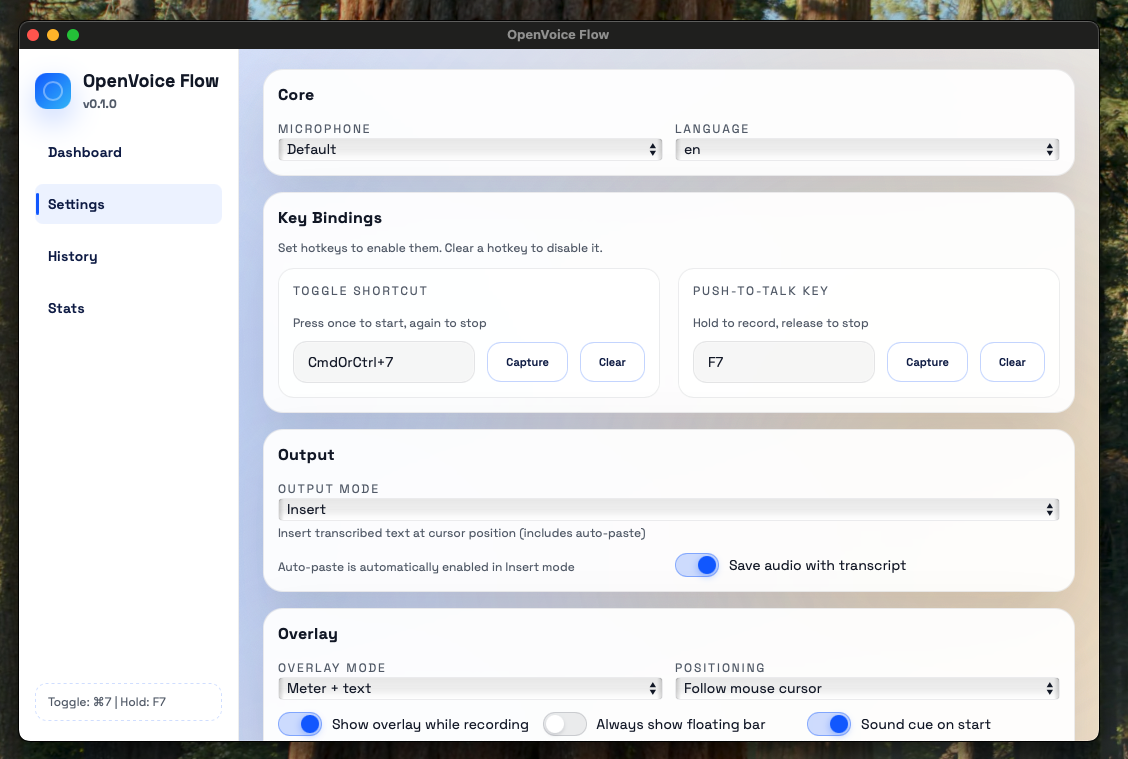The height and width of the screenshot is (759, 1128).
Task: Click the Core section heading
Action: pos(296,95)
